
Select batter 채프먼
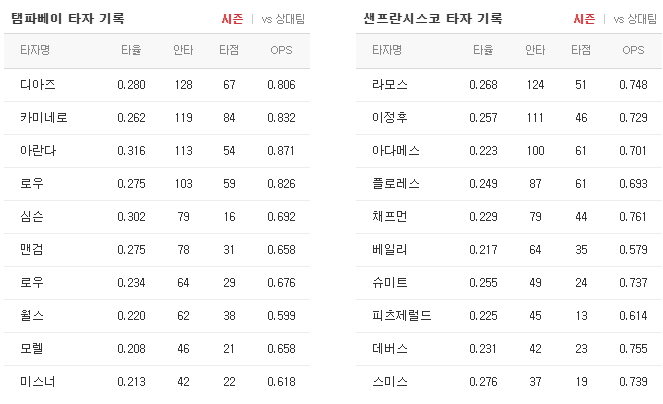click(389, 217)
